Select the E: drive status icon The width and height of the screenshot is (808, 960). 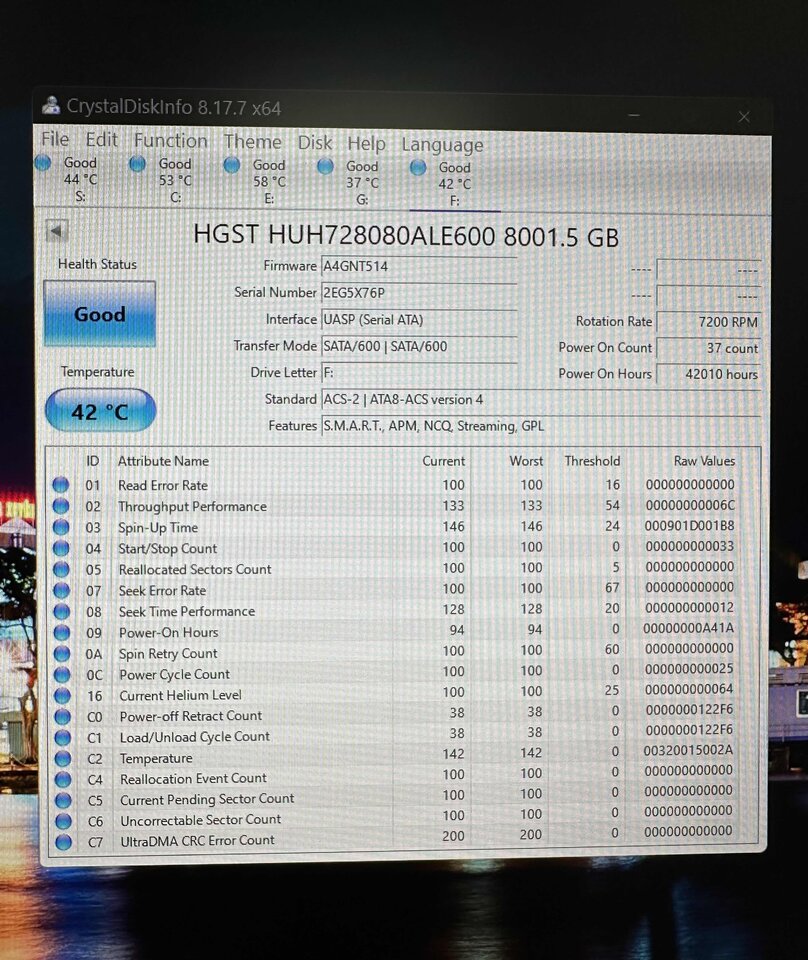tap(231, 165)
